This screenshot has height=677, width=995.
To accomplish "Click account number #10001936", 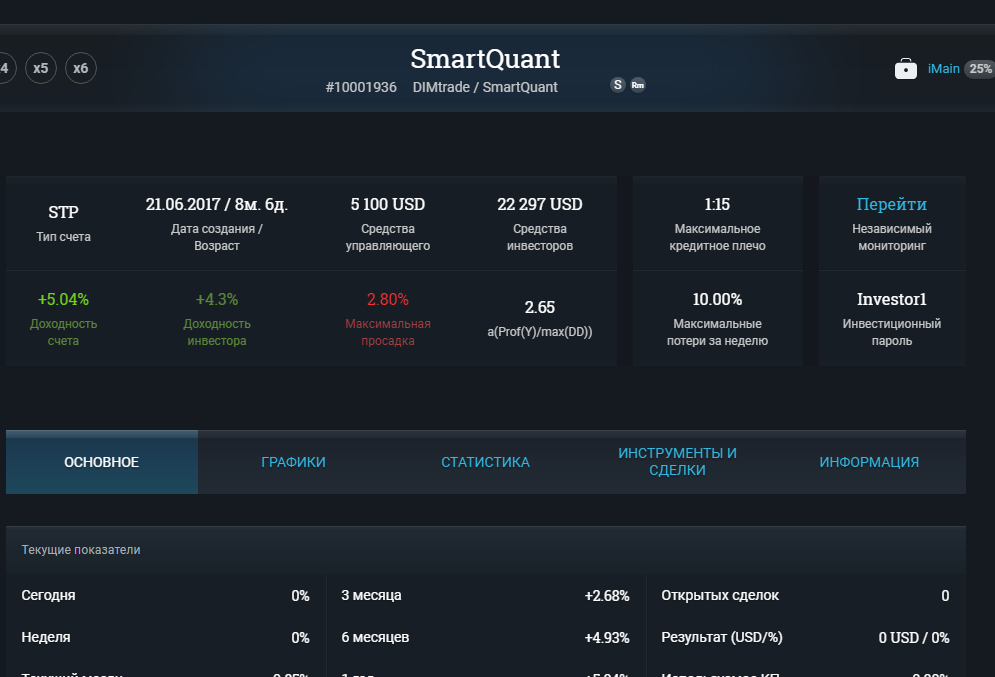I will (361, 87).
